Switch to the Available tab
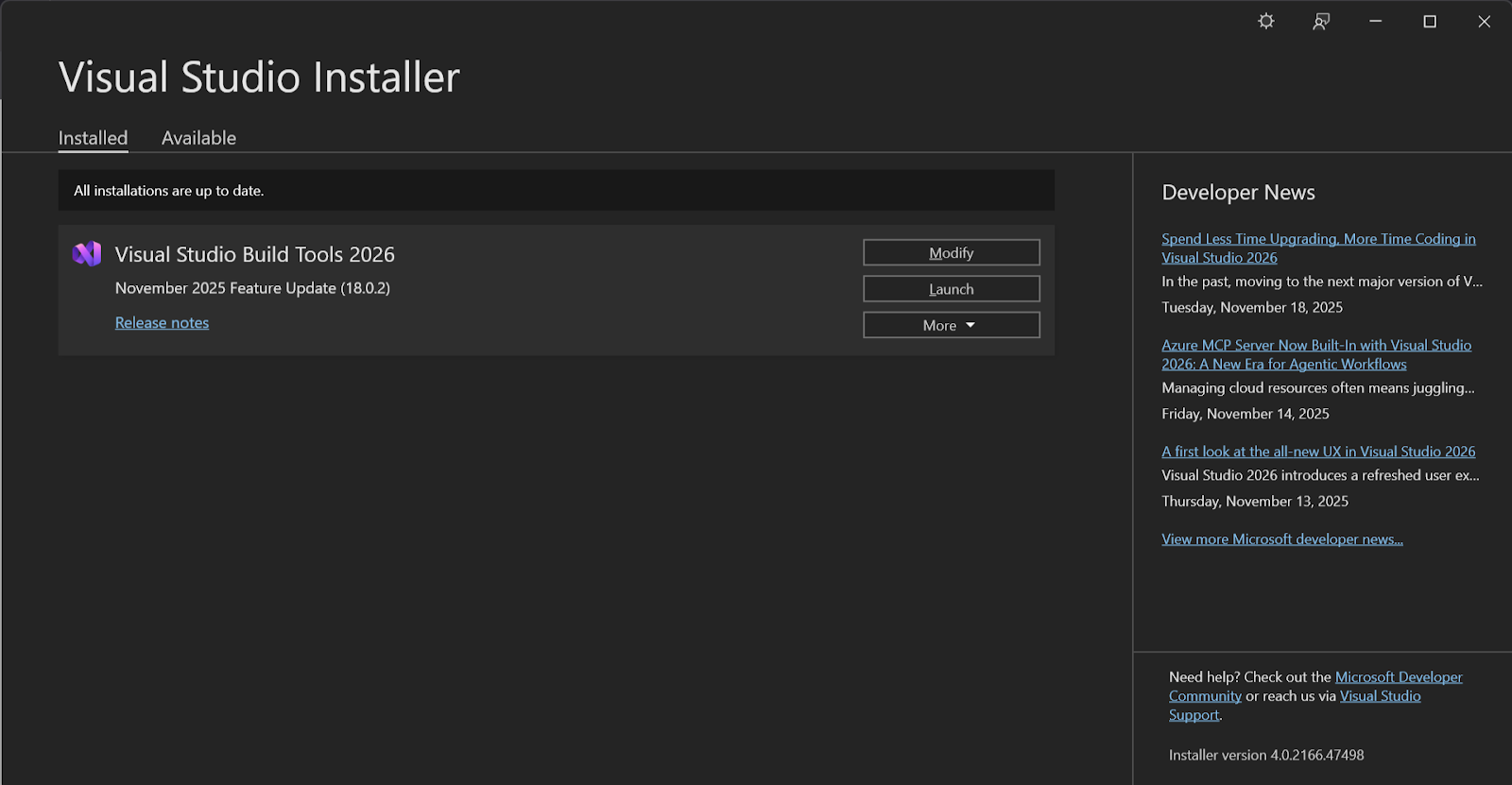Screen dimensions: 1512x785 (198, 138)
